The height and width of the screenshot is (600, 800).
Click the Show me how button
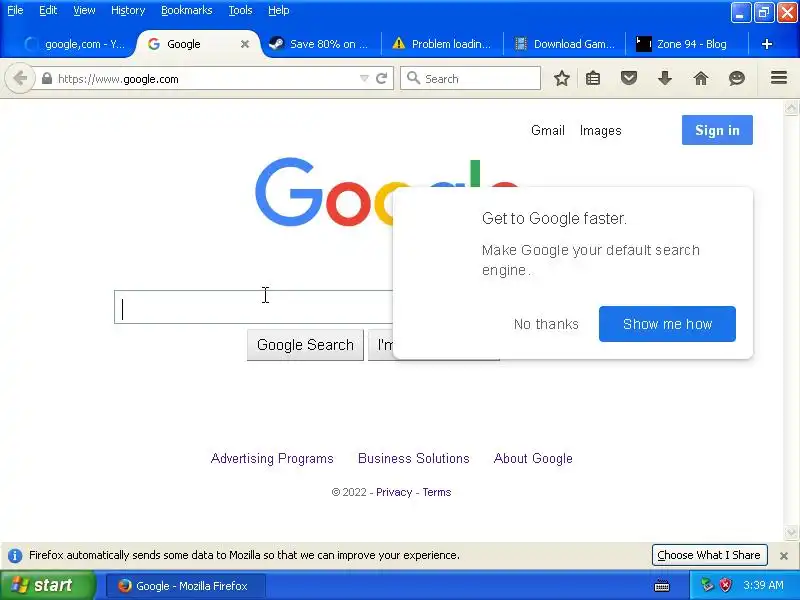coord(667,324)
